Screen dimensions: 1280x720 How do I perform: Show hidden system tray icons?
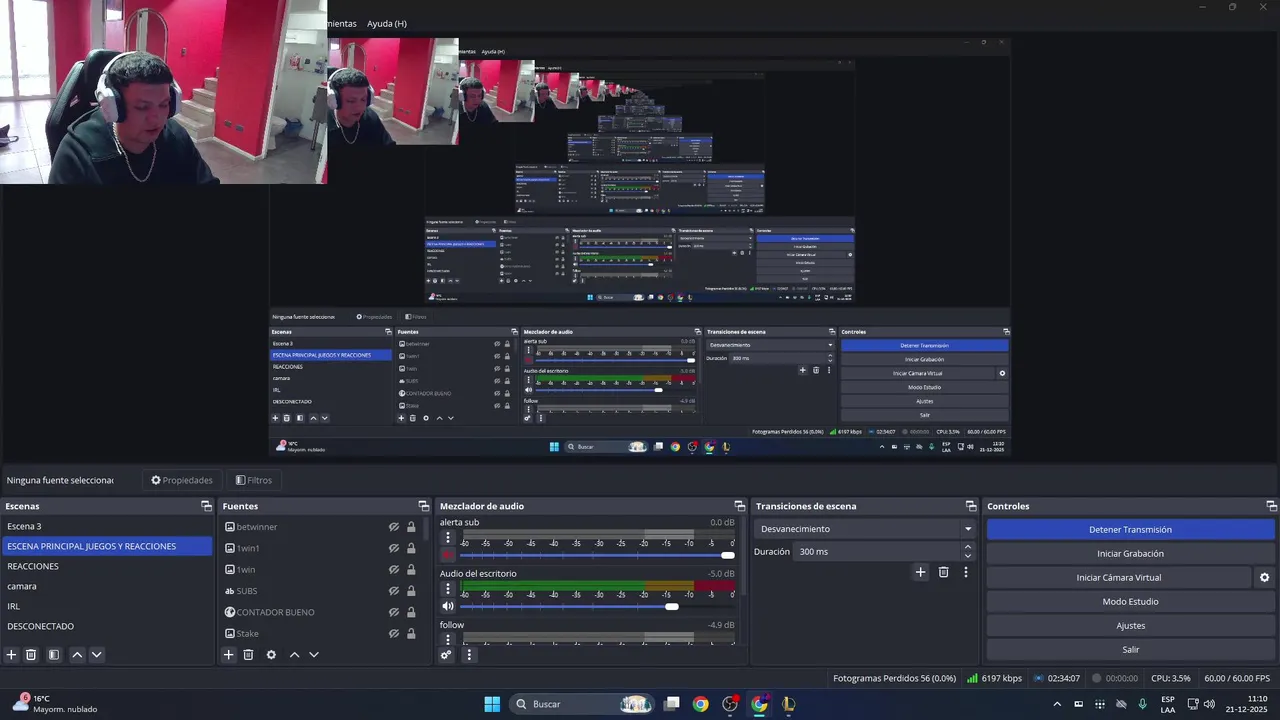tap(1057, 704)
